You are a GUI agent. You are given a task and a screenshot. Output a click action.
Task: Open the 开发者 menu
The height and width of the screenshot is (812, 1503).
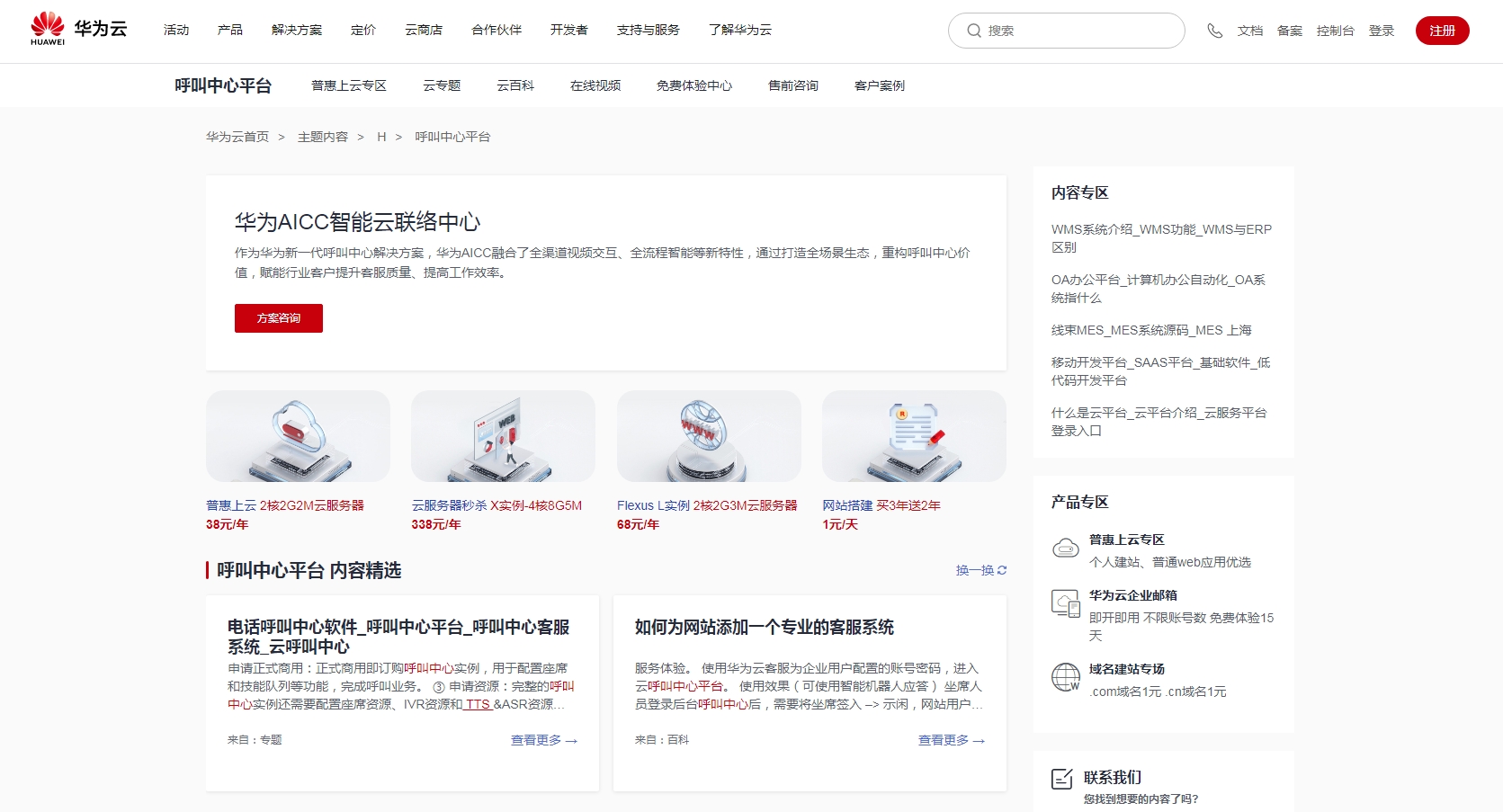click(x=569, y=30)
